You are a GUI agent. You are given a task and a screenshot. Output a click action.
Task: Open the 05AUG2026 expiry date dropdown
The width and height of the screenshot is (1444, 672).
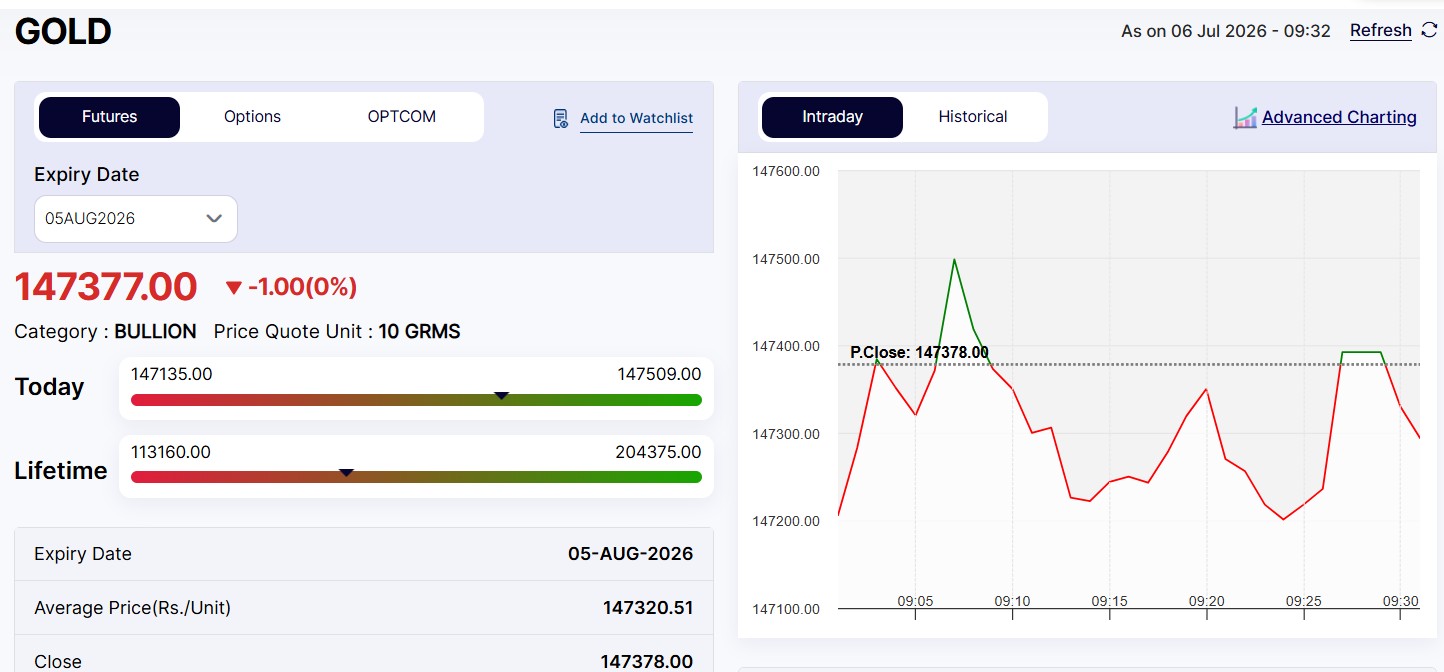coord(136,219)
